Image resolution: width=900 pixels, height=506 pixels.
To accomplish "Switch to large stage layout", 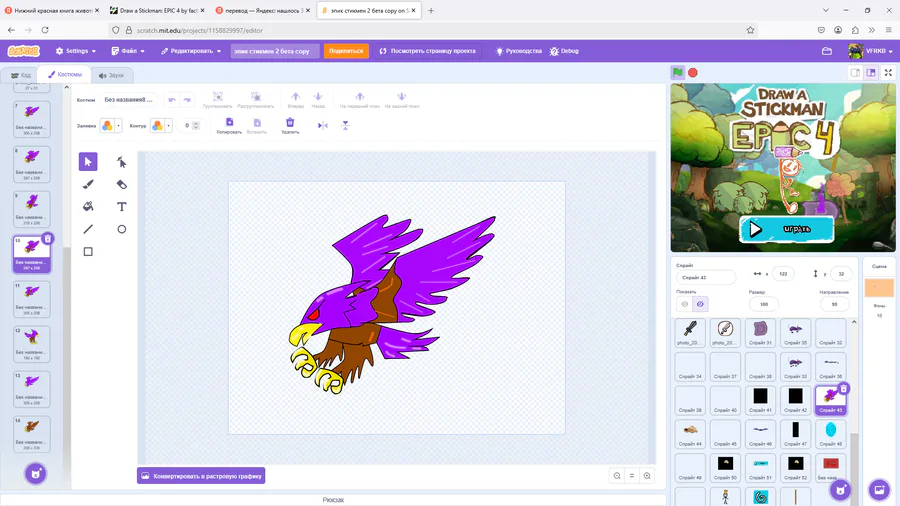I will [x=871, y=72].
